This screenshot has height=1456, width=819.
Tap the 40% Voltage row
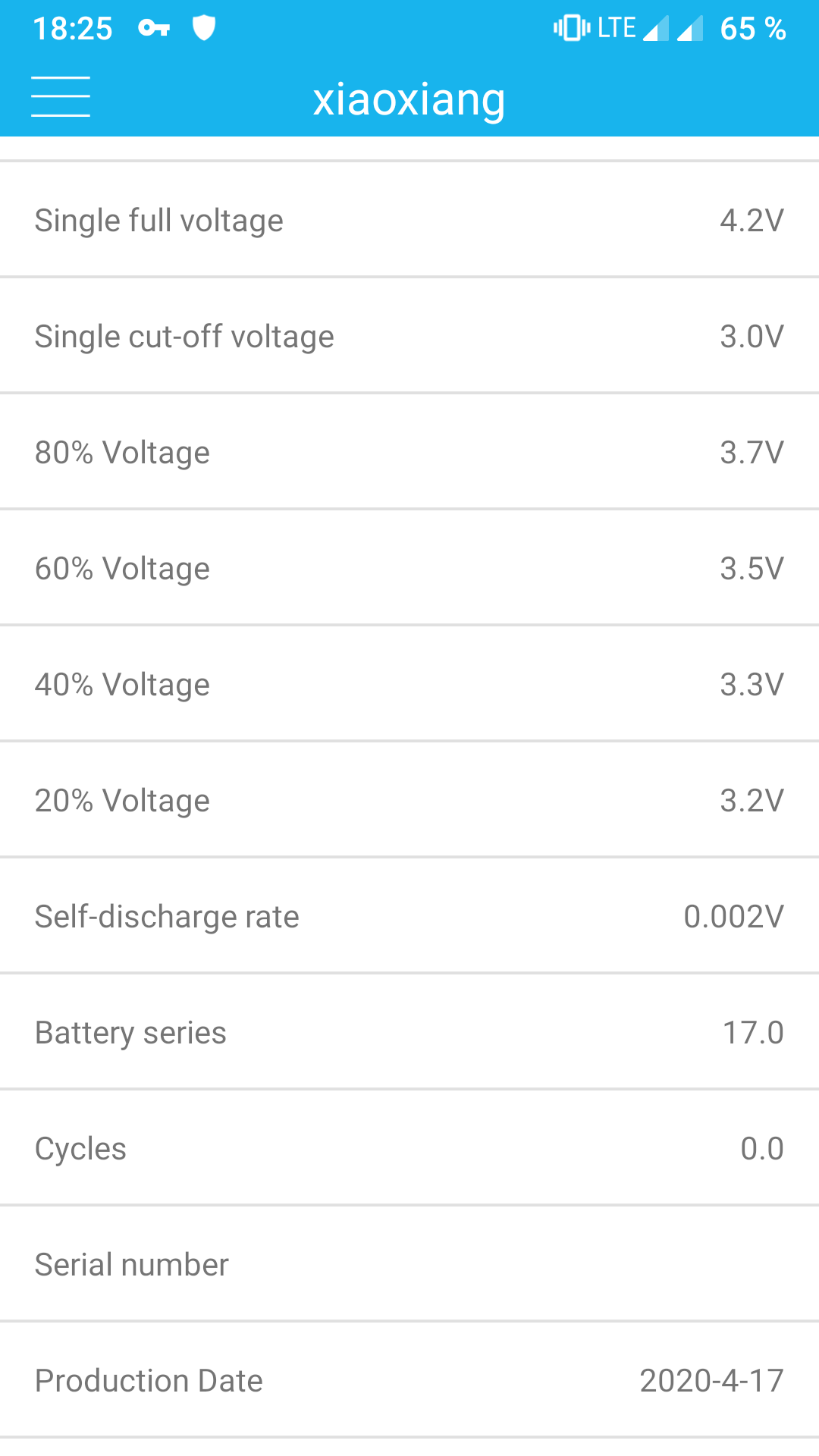409,685
